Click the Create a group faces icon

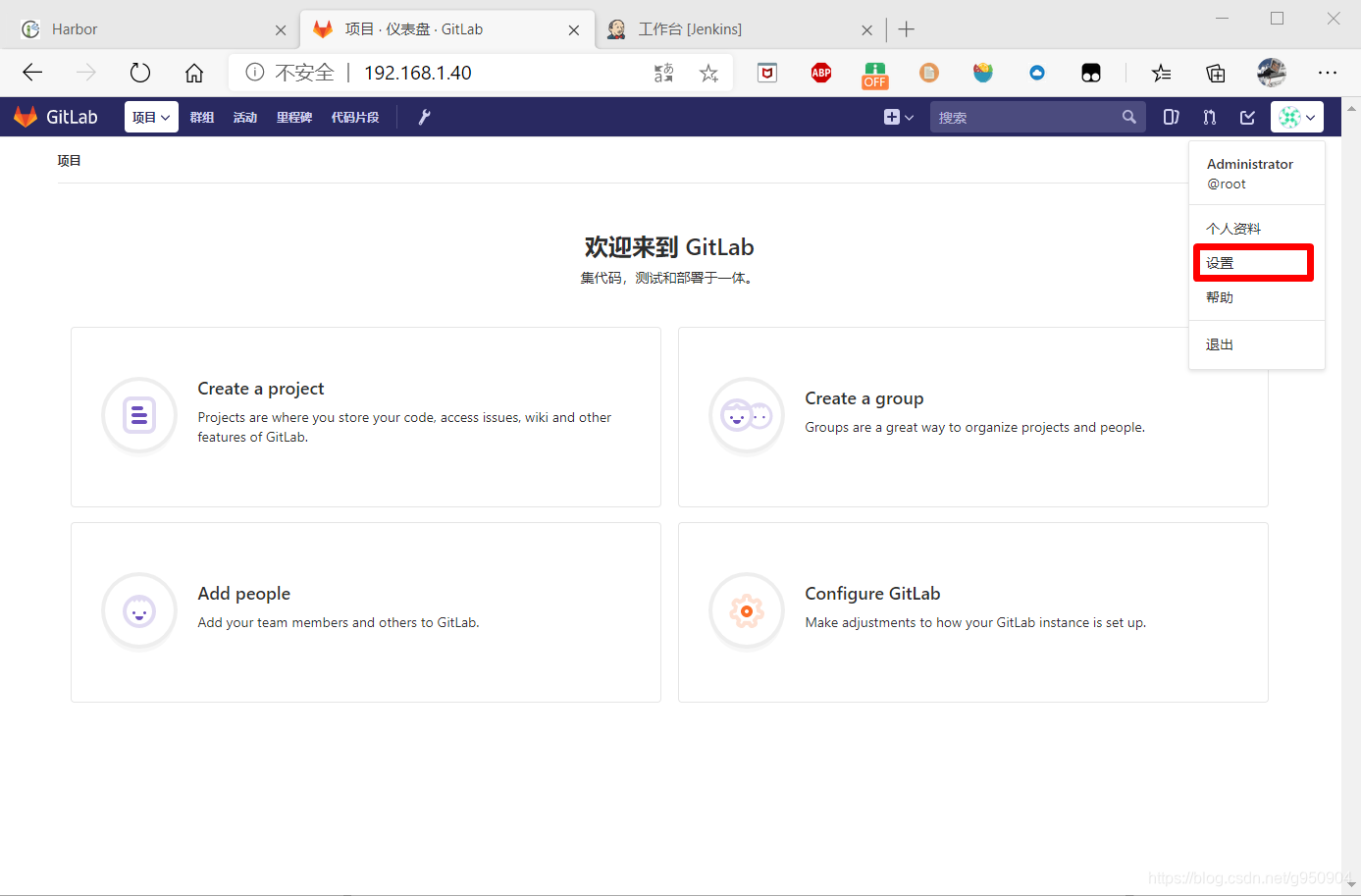(747, 416)
